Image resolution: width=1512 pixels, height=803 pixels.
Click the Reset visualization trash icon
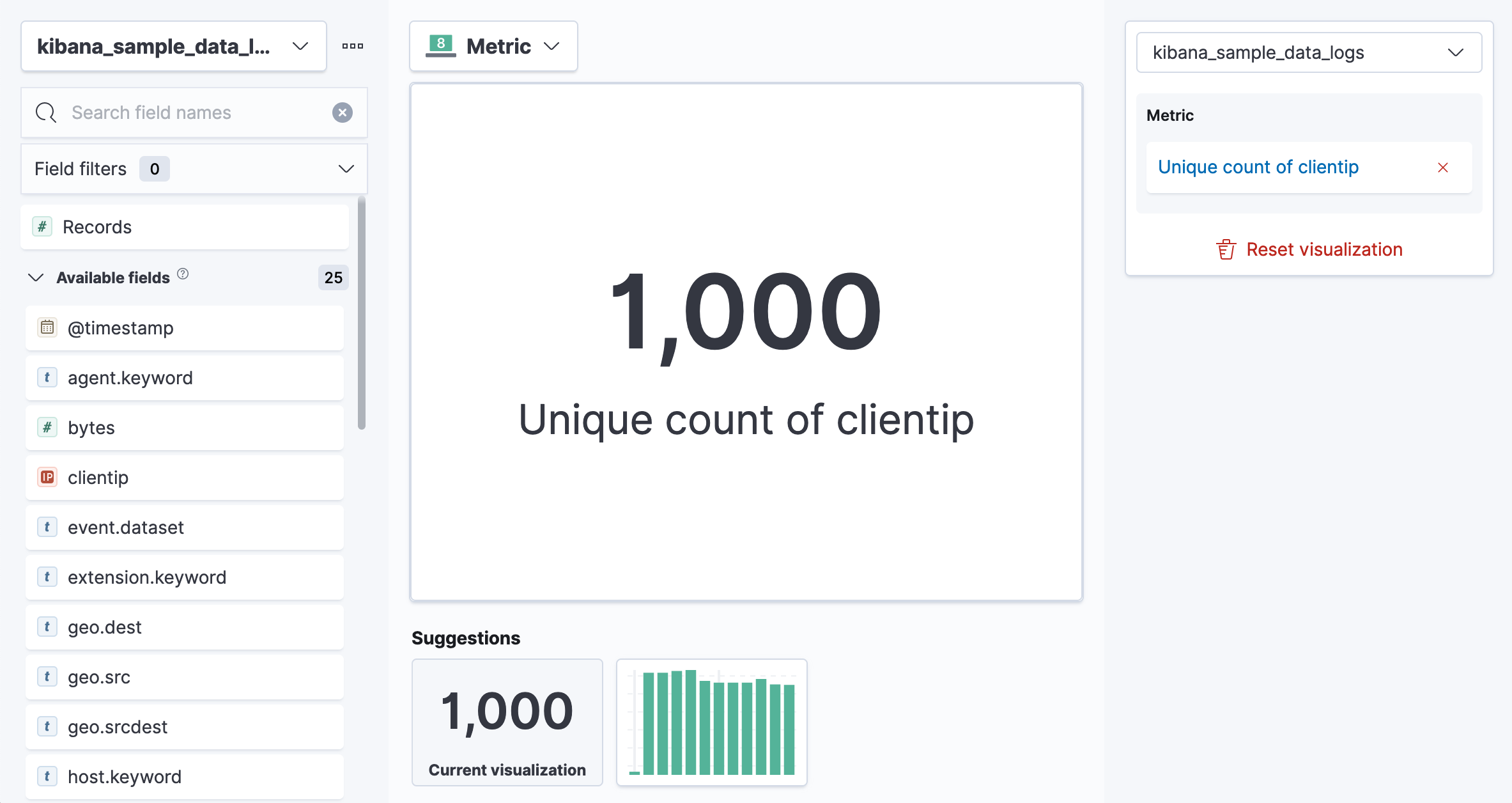[x=1225, y=249]
